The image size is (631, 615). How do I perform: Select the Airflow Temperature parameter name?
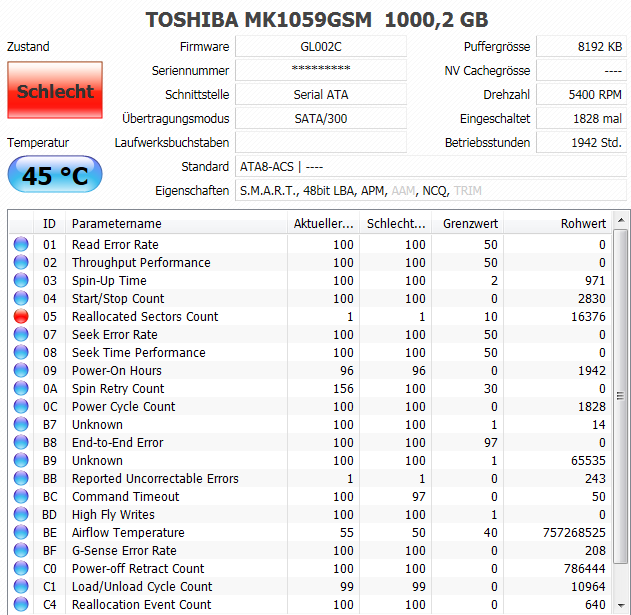(128, 532)
